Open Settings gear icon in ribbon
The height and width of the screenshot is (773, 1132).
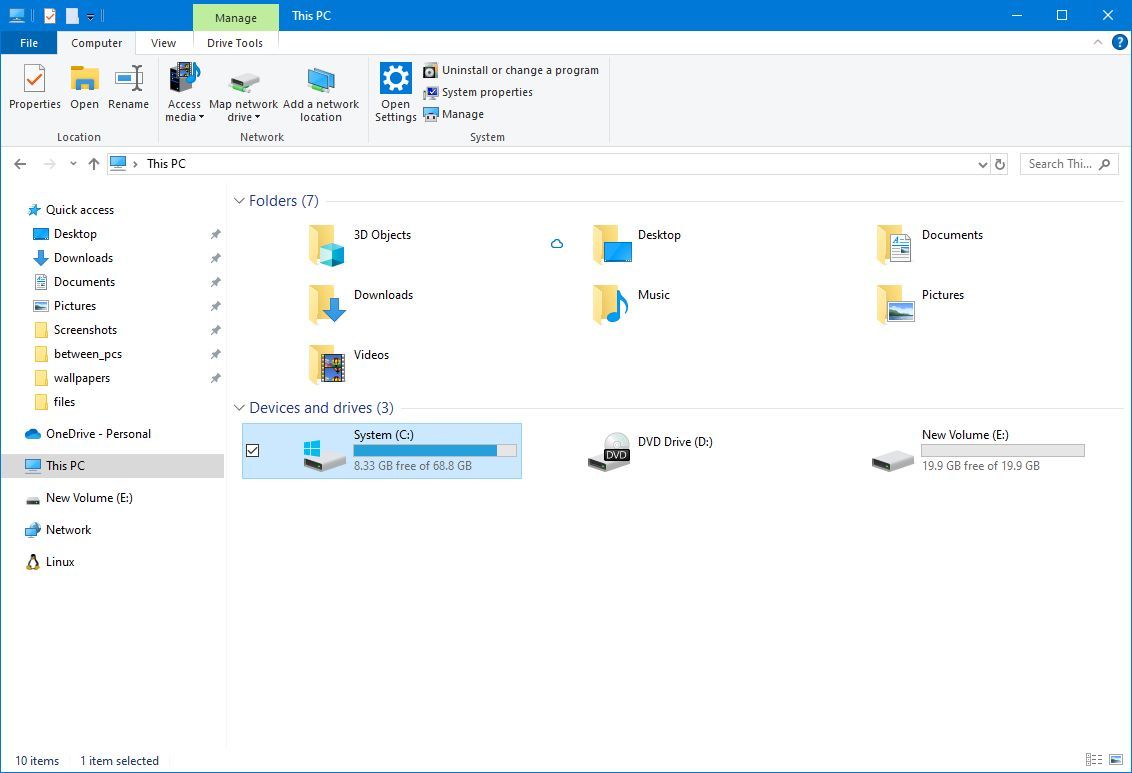(x=396, y=78)
